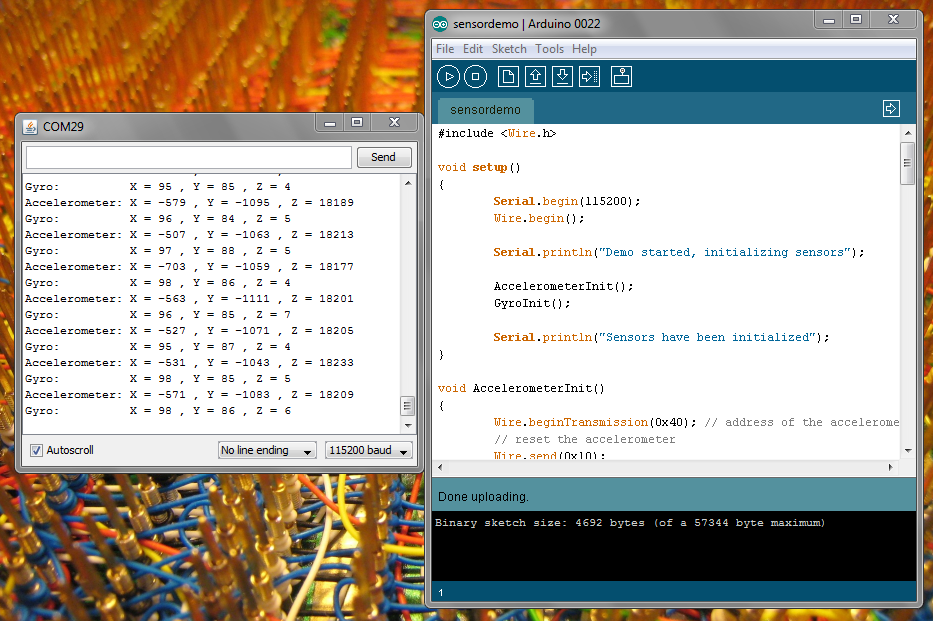Click the serial input text field

click(x=188, y=157)
